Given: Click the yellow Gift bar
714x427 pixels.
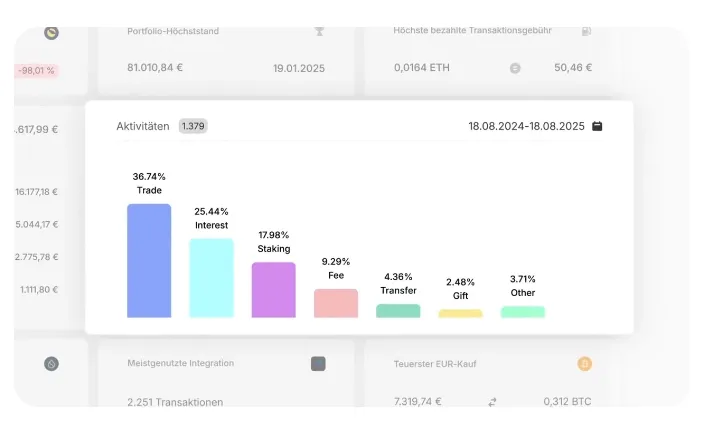Looking at the screenshot, I should 460,313.
